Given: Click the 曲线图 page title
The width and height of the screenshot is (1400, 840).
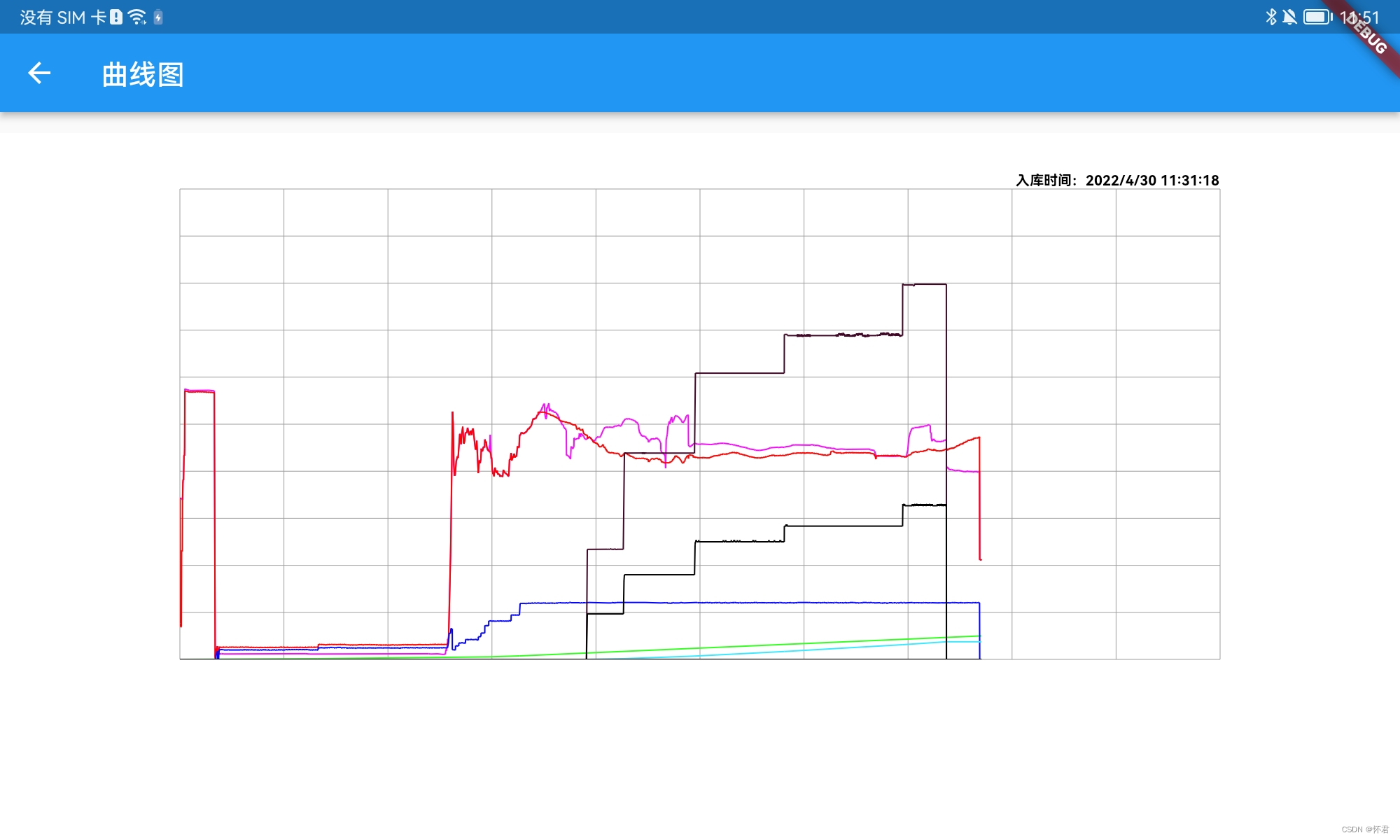Looking at the screenshot, I should (143, 74).
